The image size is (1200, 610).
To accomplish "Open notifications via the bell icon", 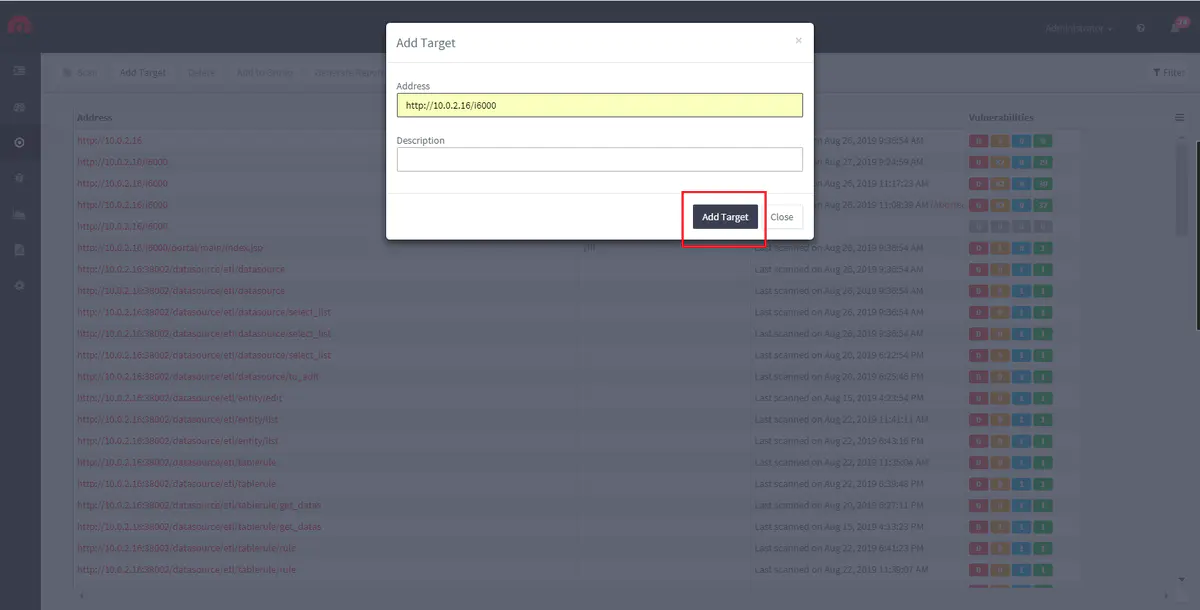I will pos(1175,28).
